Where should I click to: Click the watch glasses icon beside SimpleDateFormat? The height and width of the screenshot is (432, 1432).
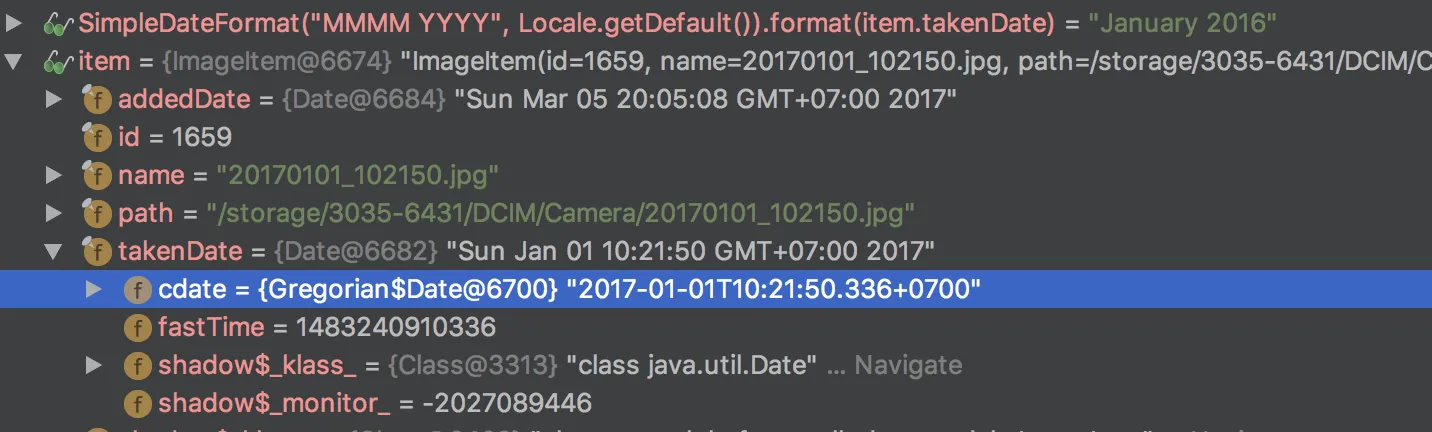pyautogui.click(x=58, y=23)
